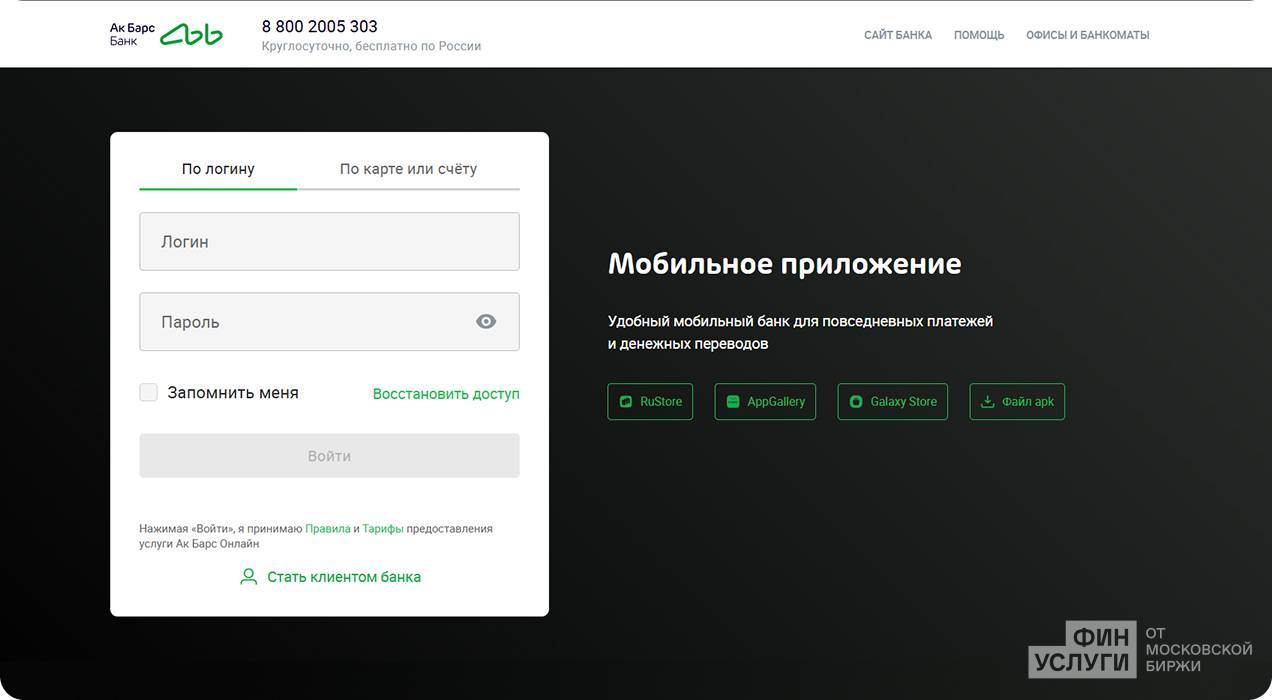Open the 'Тарифы' link
The width and height of the screenshot is (1272, 700).
click(x=383, y=529)
